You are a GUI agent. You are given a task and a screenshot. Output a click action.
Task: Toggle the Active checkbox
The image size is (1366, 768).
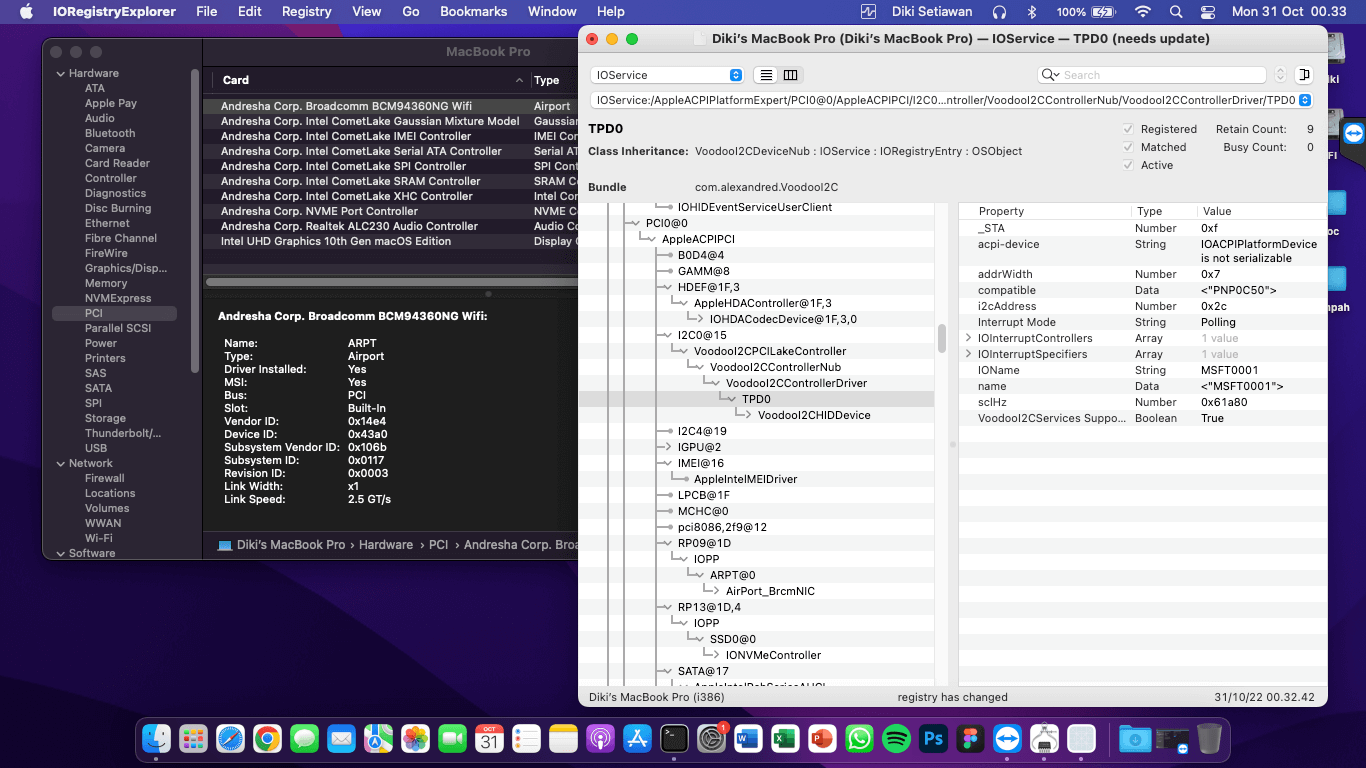click(x=1128, y=165)
